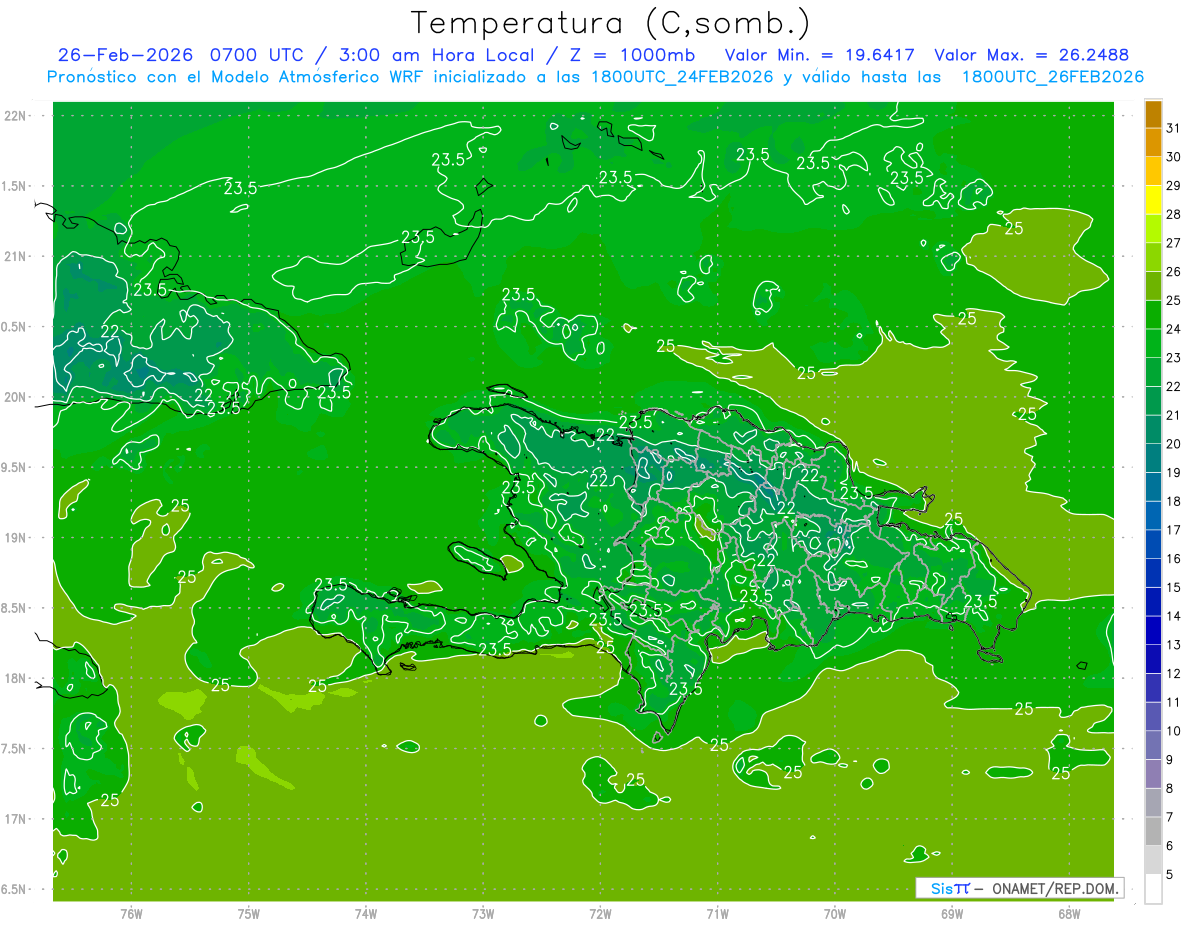Click the '74W' longitude label
The width and height of the screenshot is (1200, 927).
(366, 914)
